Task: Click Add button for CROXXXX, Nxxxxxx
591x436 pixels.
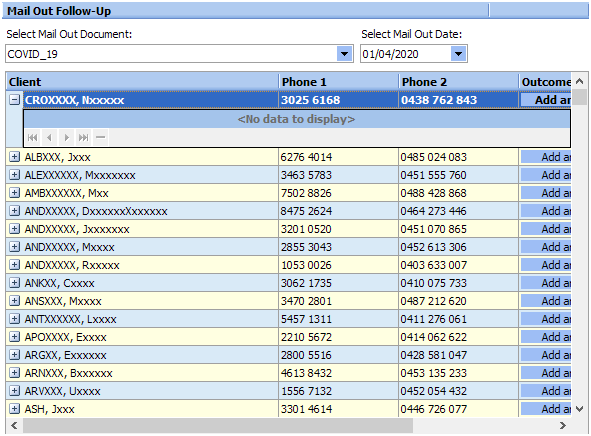Action: tap(546, 100)
